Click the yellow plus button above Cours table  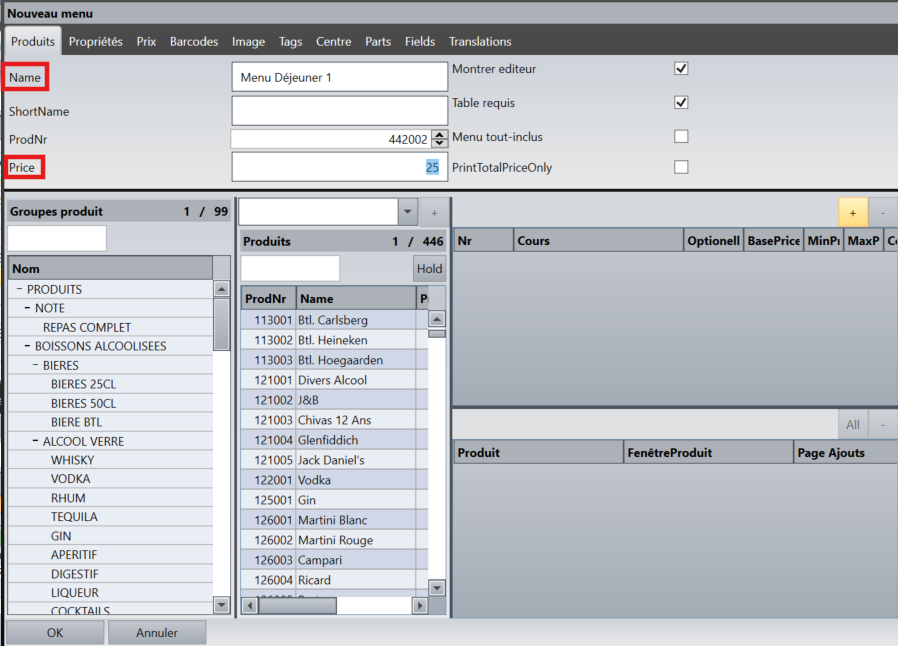tap(852, 212)
